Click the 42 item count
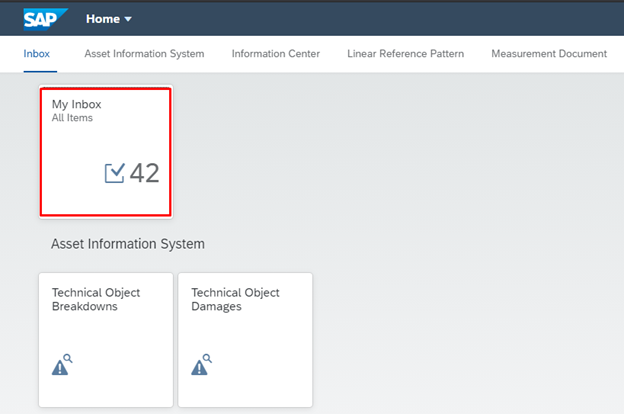Screen dimensions: 624x414 pos(145,173)
